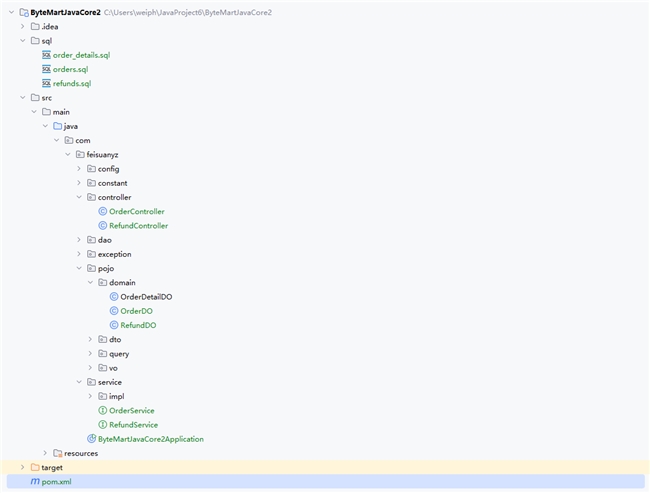Select OrderController class name

click(137, 211)
